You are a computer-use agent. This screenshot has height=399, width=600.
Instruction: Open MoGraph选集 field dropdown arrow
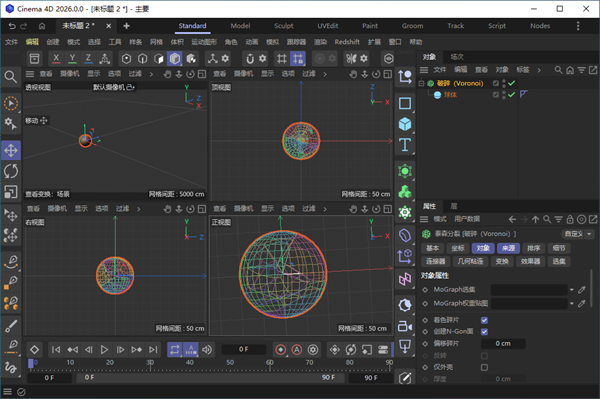tap(572, 290)
